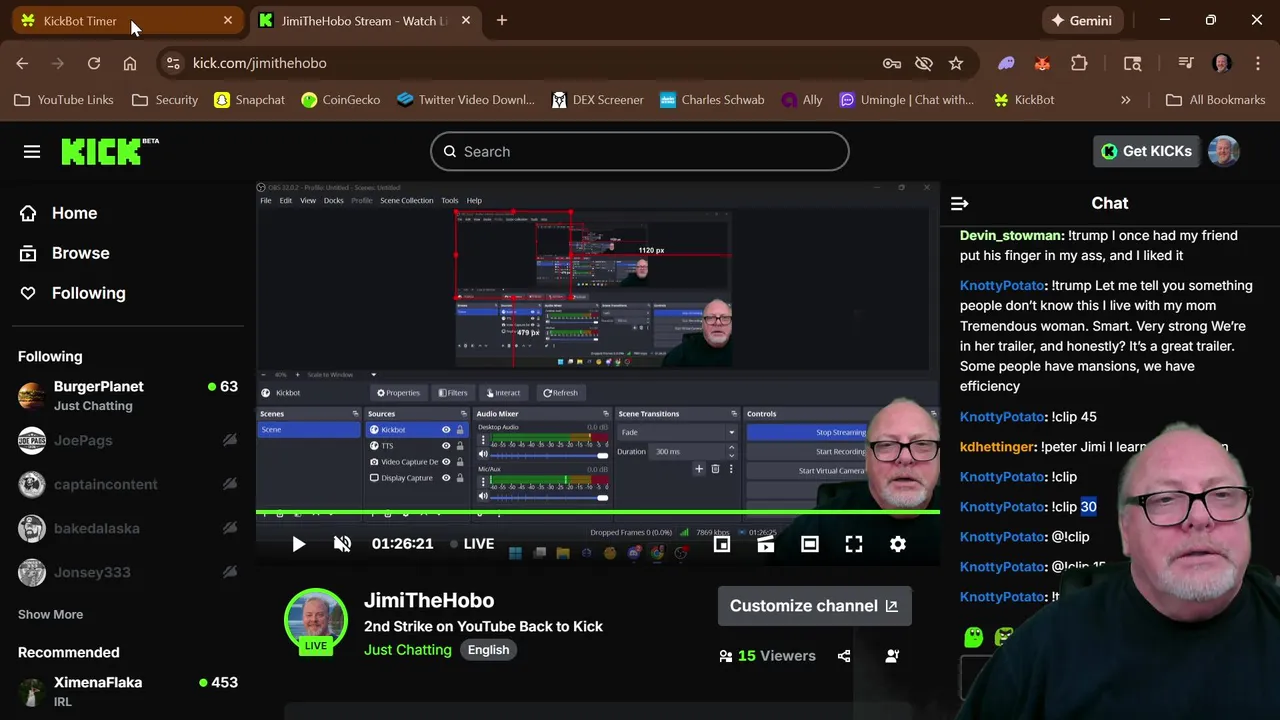Screen dimensions: 1280x720
Task: Focus the Kick Search field
Action: pos(640,152)
